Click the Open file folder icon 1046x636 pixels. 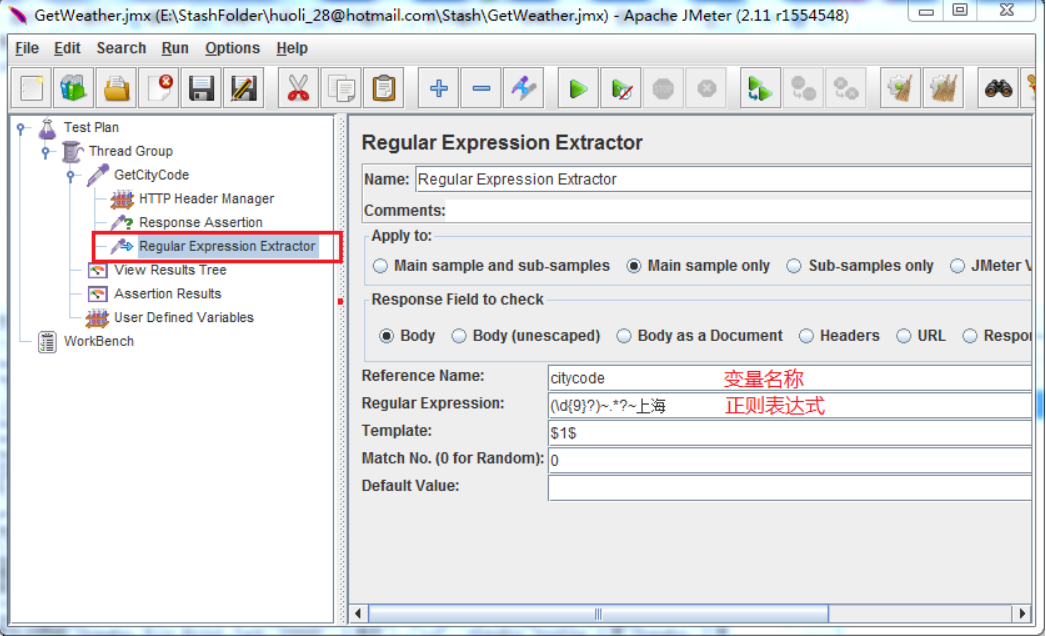(118, 88)
